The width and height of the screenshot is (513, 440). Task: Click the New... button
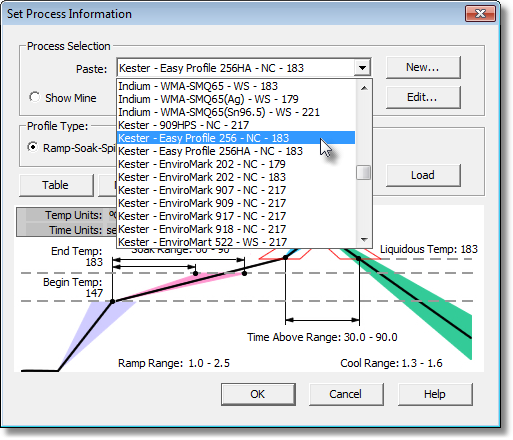click(423, 67)
